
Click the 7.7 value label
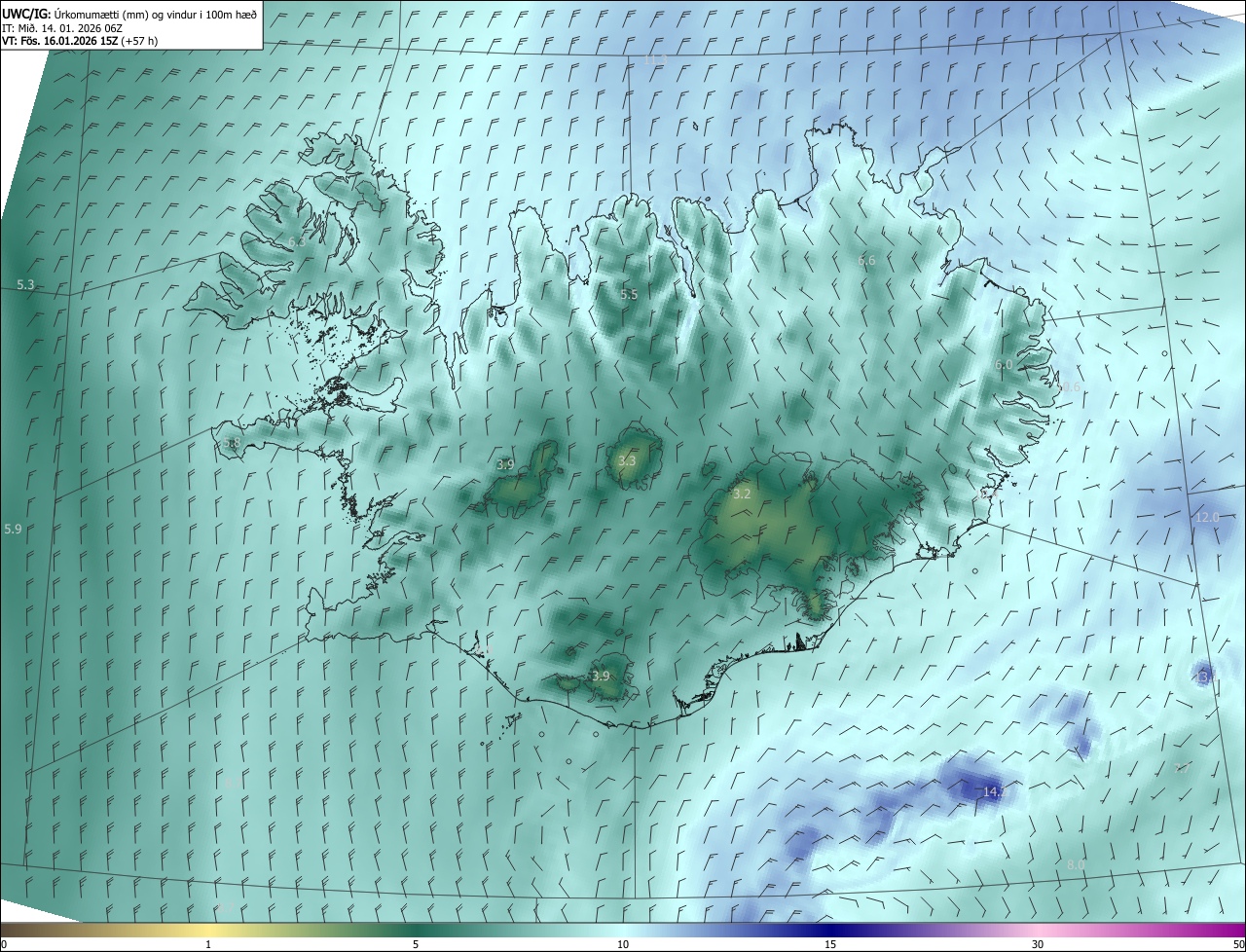click(x=1183, y=769)
